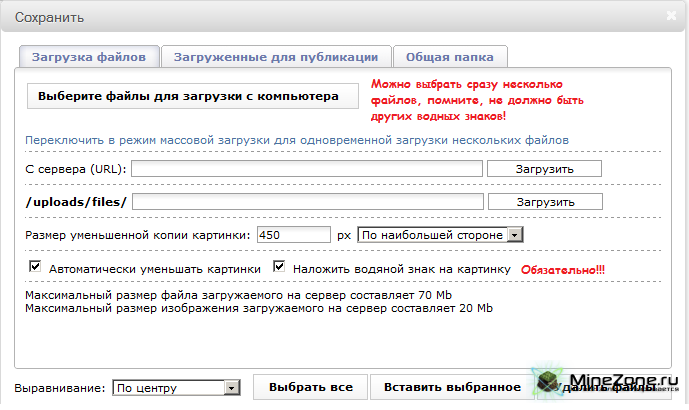Click inside the /uploads/files/ path field

(307, 202)
